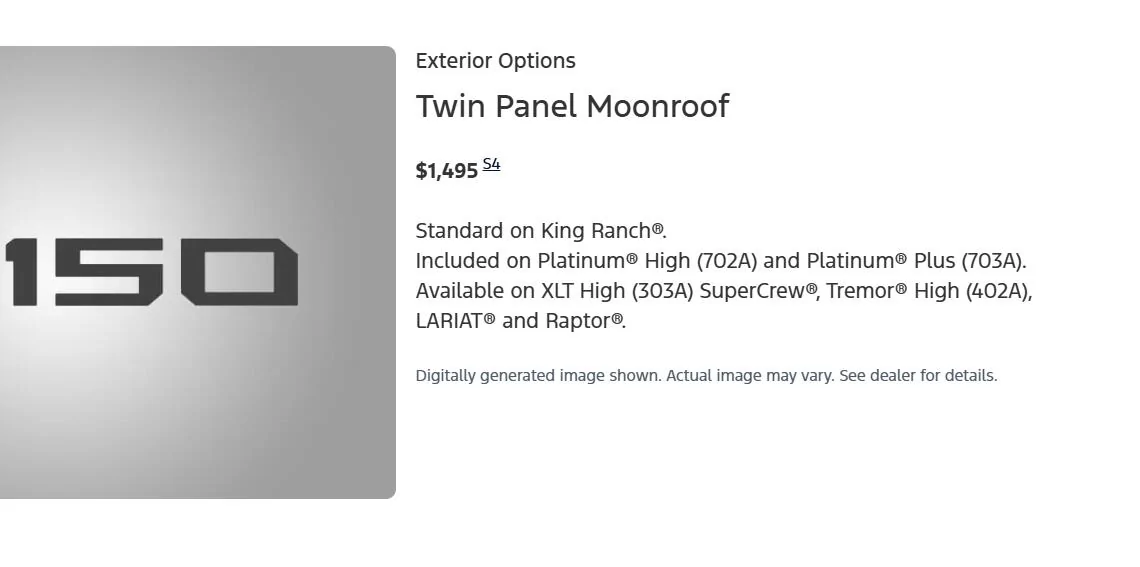Click the 'See dealer for details' text

918,376
